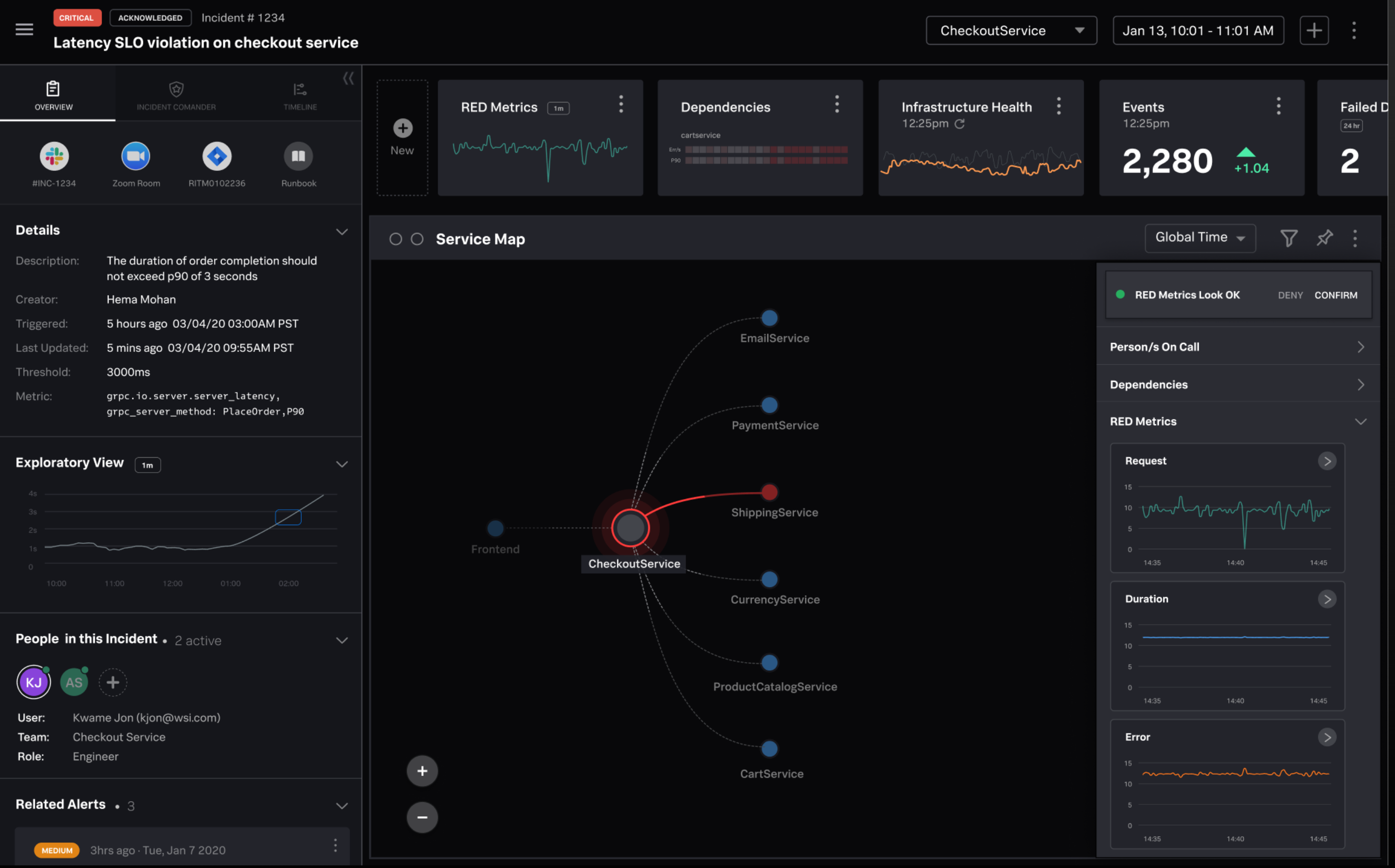This screenshot has height=868, width=1395.
Task: Expand the Dependencies side panel row
Action: coord(1238,385)
